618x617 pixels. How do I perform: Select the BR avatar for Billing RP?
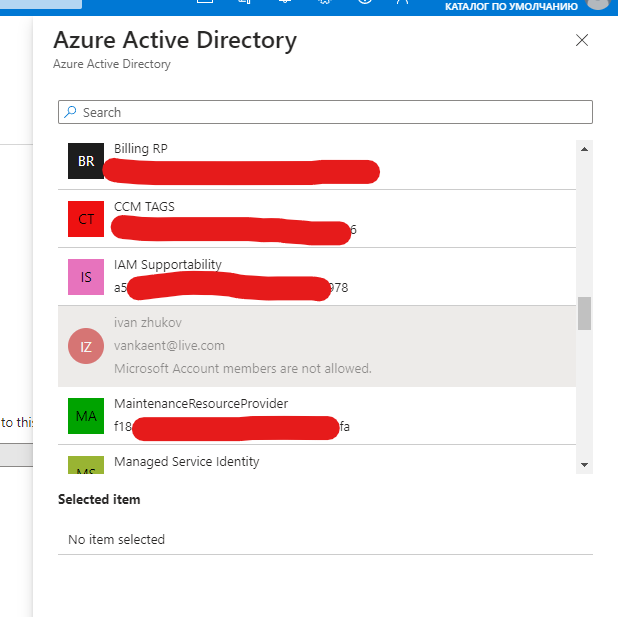point(86,161)
